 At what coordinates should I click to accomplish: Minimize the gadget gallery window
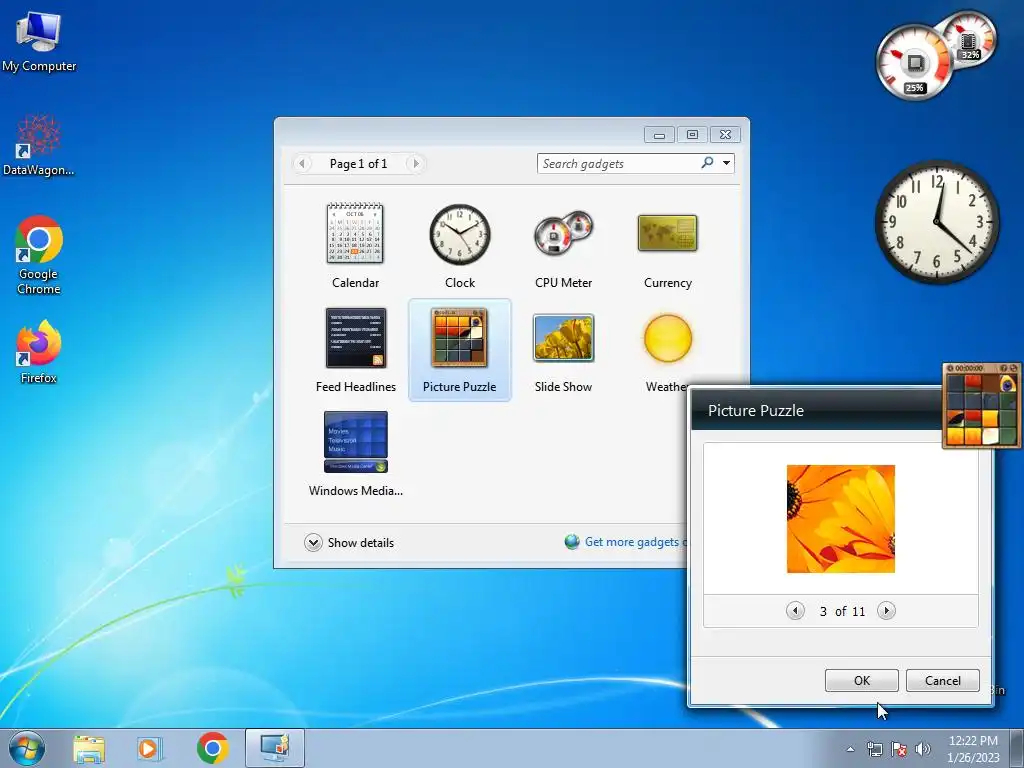tap(660, 135)
